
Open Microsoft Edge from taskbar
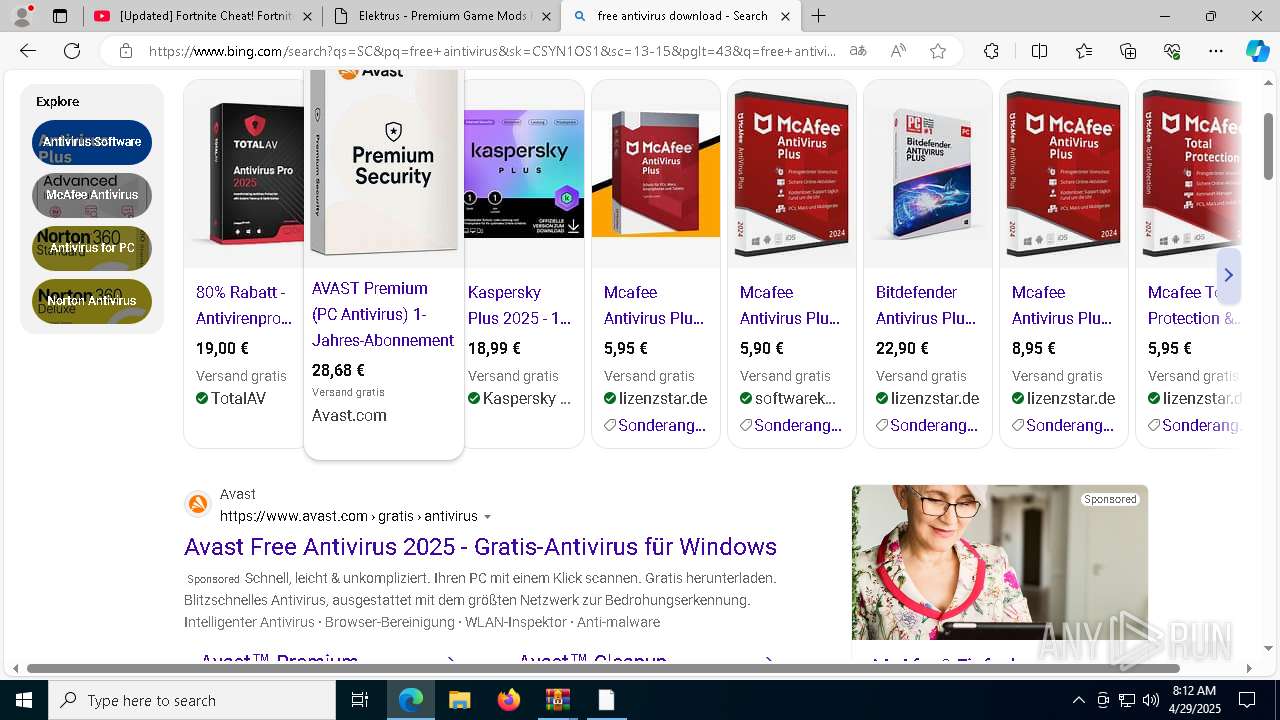(x=411, y=700)
